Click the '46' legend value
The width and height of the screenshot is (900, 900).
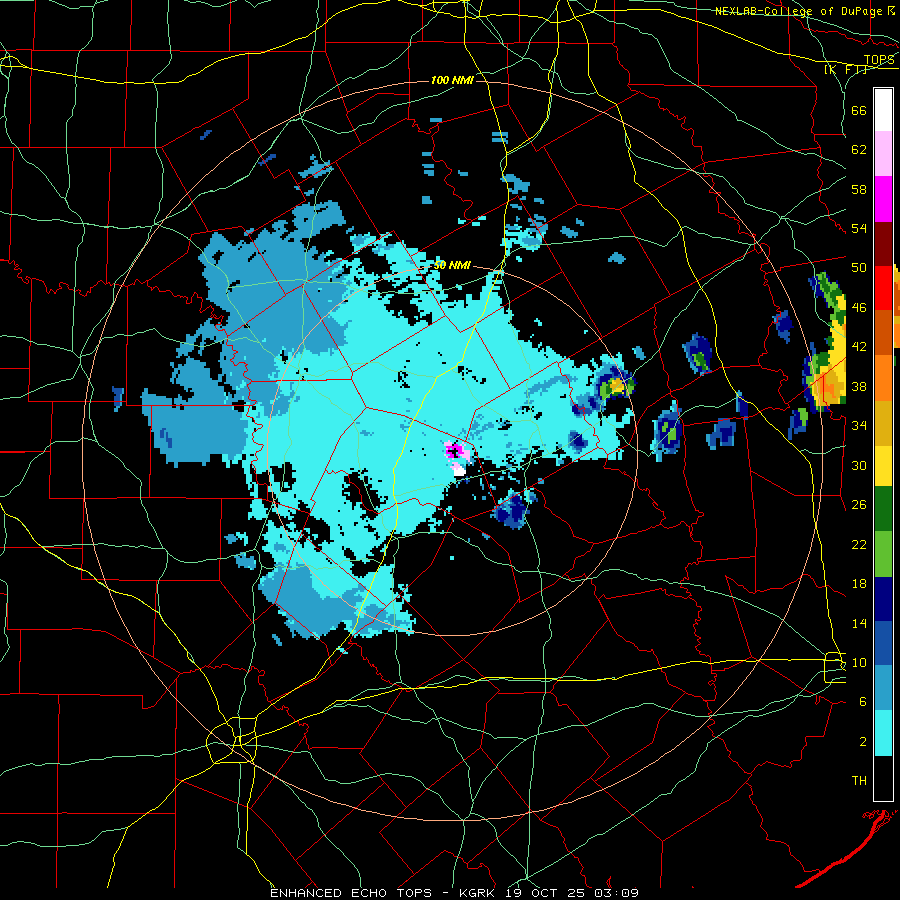pos(859,308)
